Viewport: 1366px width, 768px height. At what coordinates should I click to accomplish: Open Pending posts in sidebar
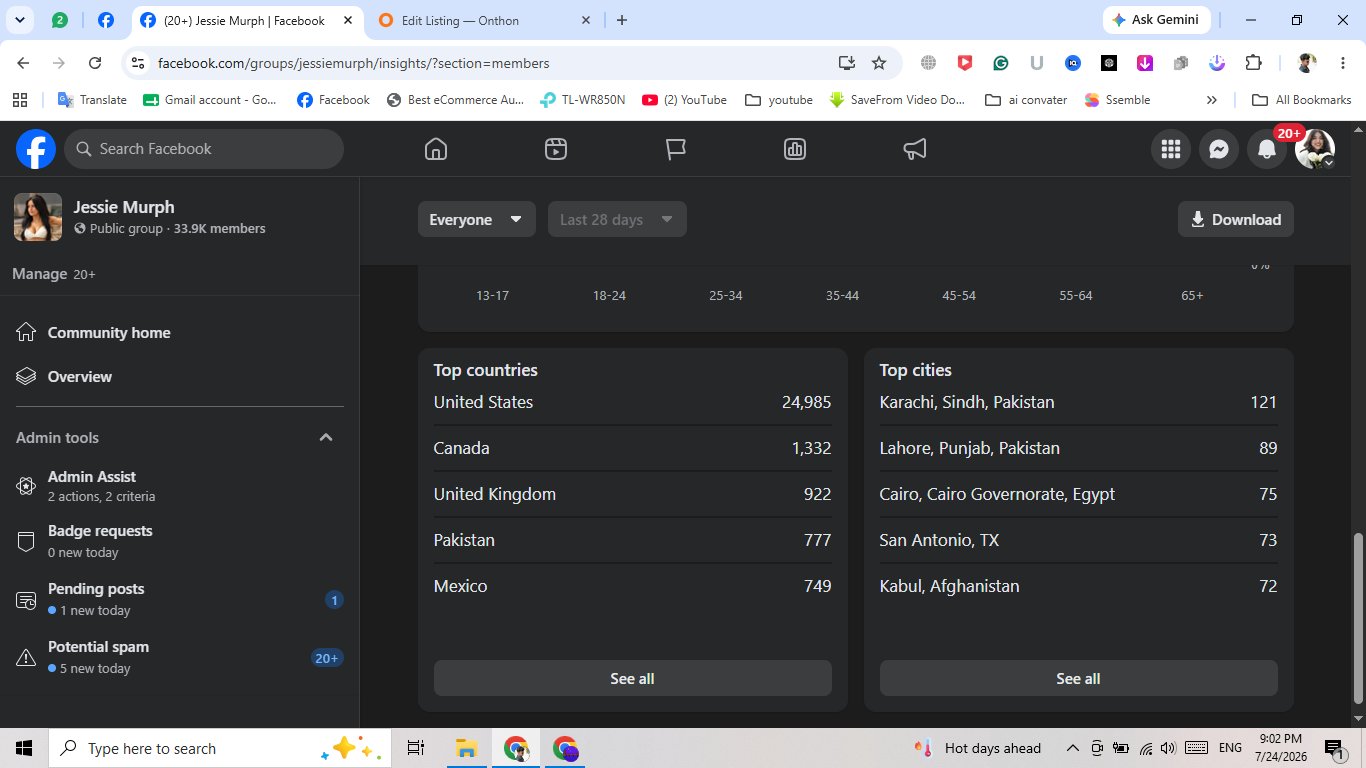point(180,599)
